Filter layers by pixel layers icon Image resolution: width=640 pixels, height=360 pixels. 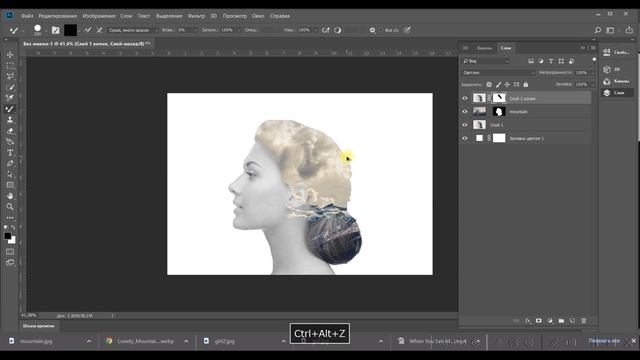click(531, 61)
